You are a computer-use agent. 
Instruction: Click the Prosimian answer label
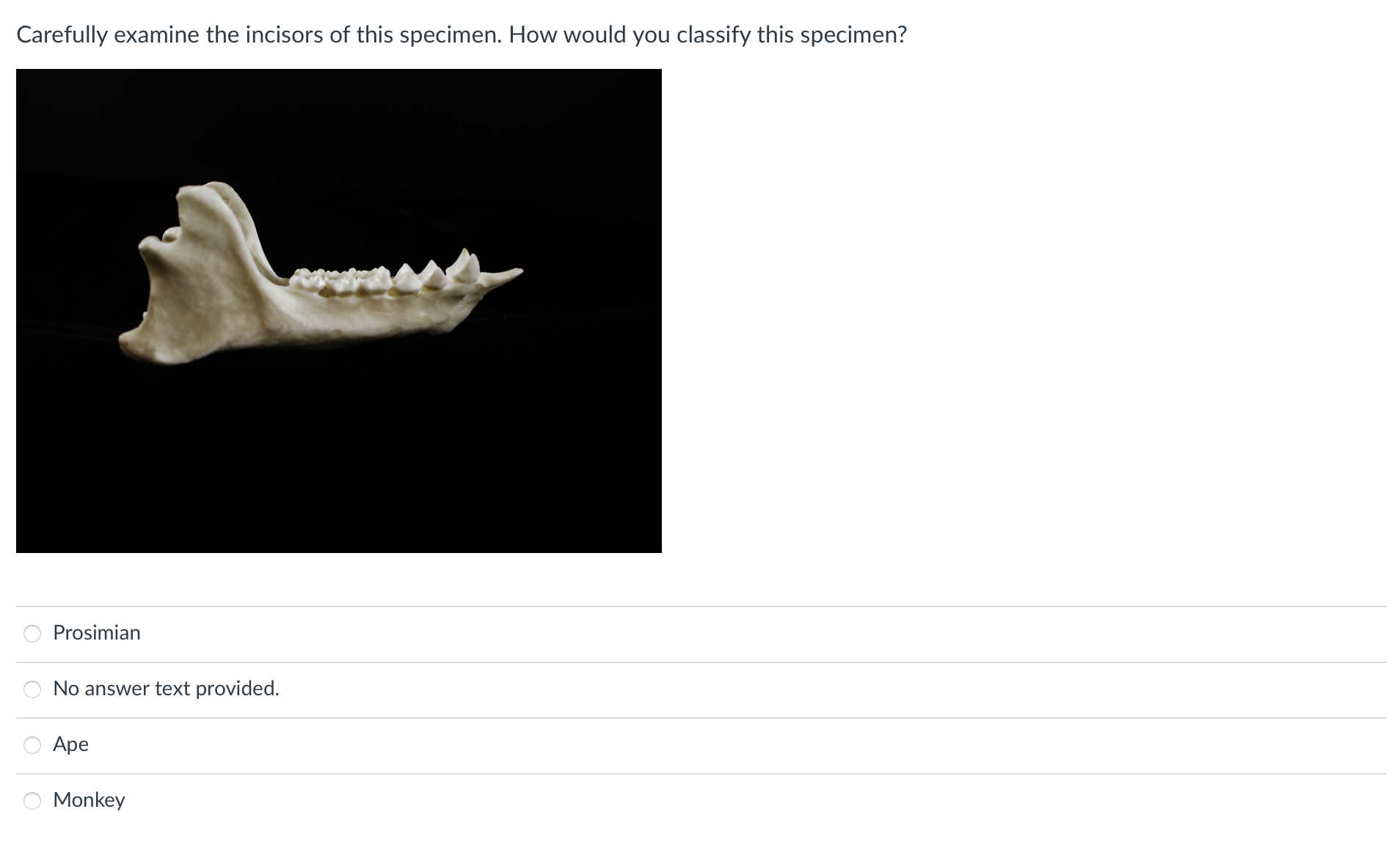click(x=97, y=633)
